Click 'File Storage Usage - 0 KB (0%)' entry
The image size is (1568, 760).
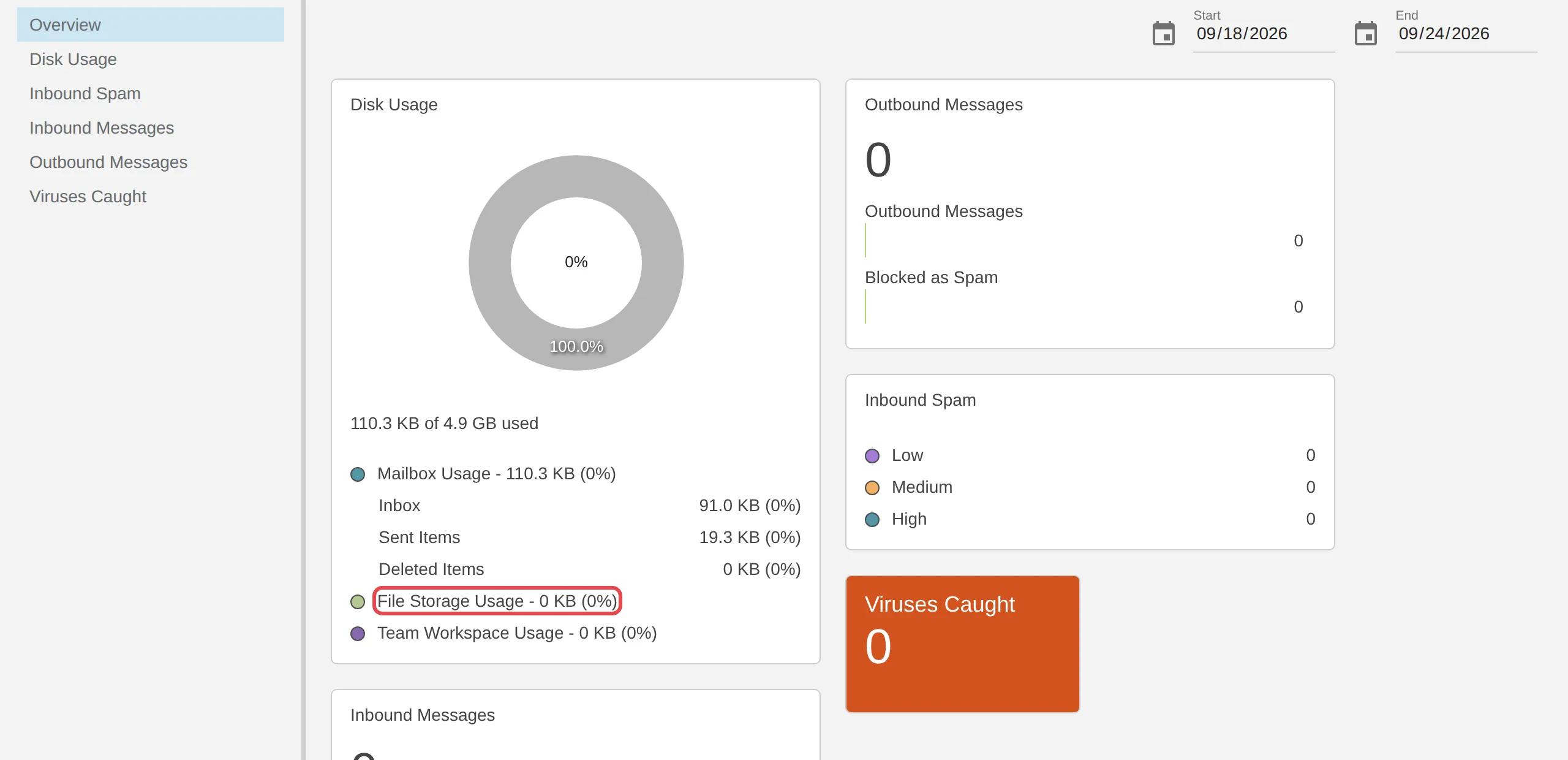pos(497,601)
